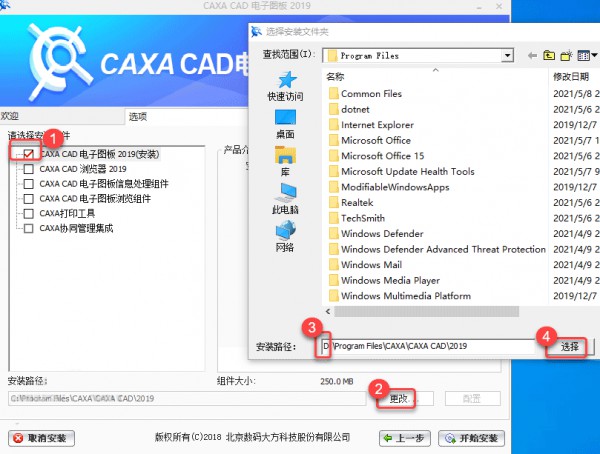This screenshot has height=454, width=600.
Task: Select Windows Media Player folder name
Action: tap(390, 281)
